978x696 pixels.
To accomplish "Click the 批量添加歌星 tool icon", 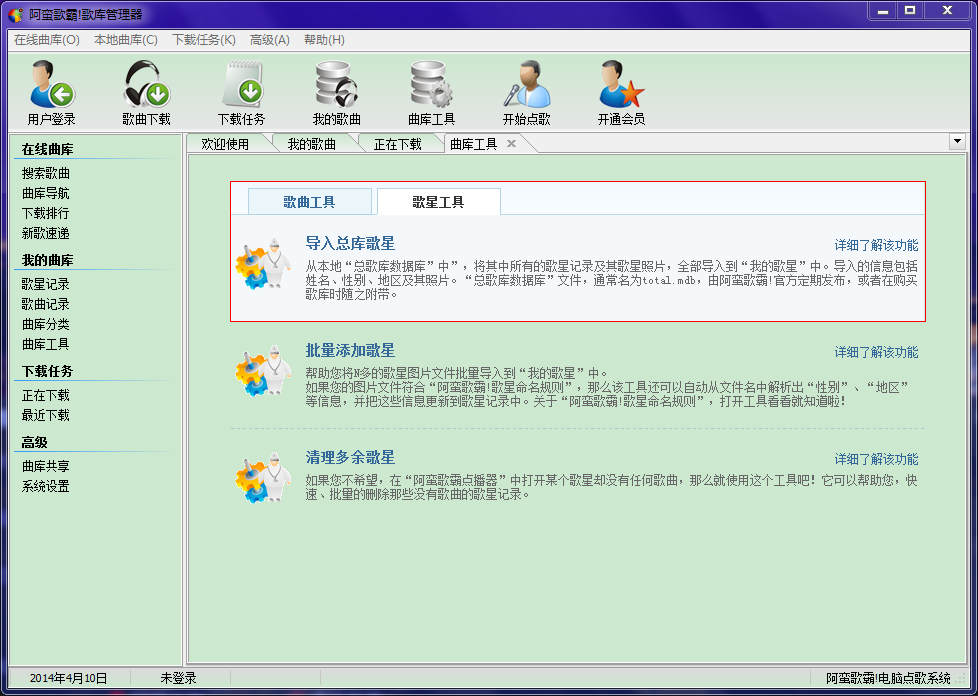I will [x=263, y=370].
